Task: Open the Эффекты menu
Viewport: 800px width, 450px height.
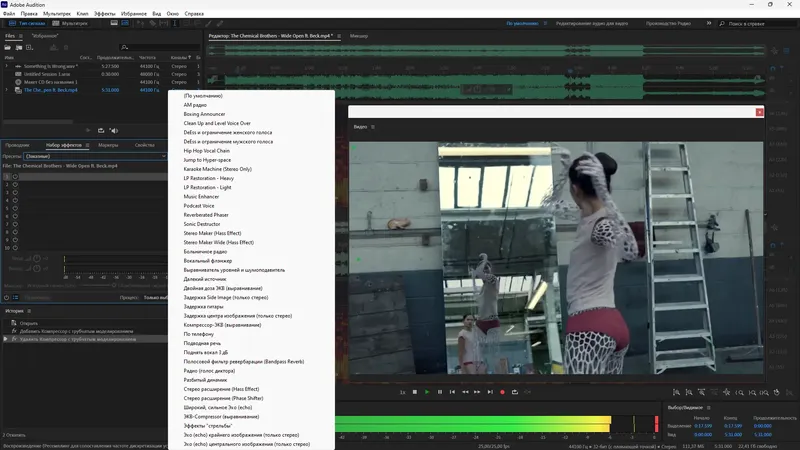Action: (x=105, y=14)
